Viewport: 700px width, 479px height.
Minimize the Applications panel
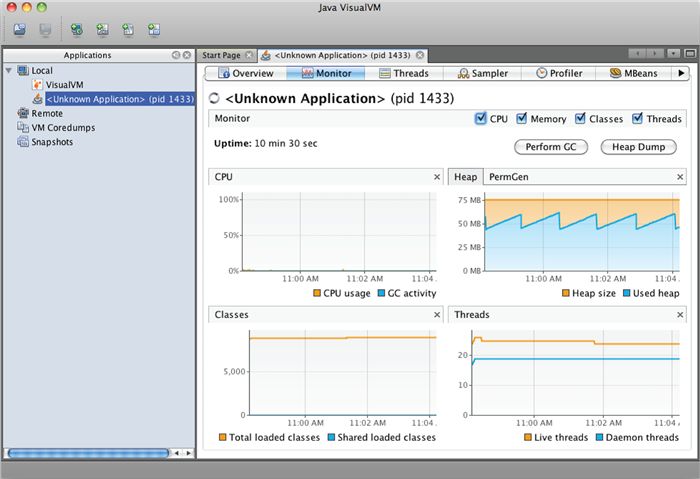point(175,56)
